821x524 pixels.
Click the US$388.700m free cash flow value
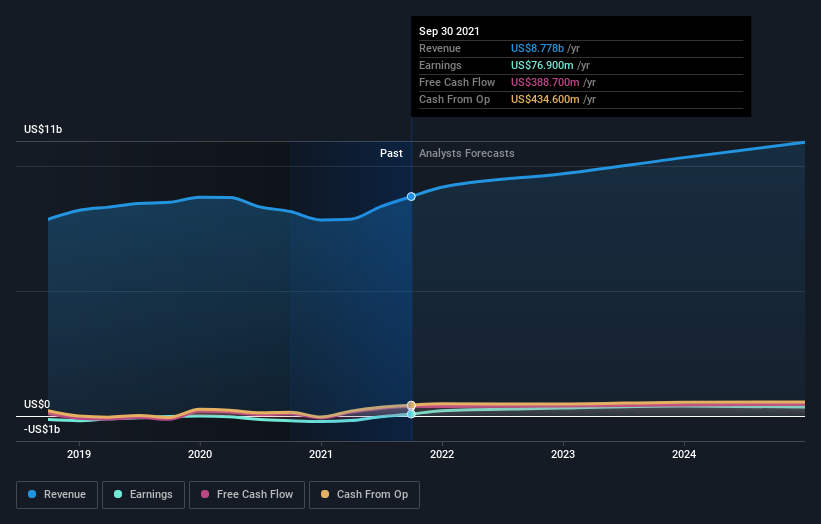tap(545, 82)
